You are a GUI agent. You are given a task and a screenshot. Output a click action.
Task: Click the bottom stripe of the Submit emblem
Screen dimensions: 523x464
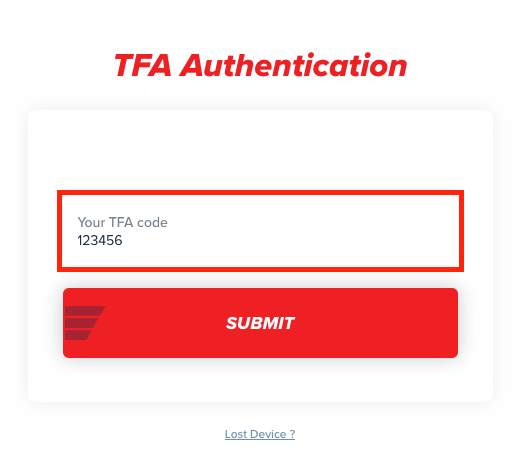[x=78, y=335]
